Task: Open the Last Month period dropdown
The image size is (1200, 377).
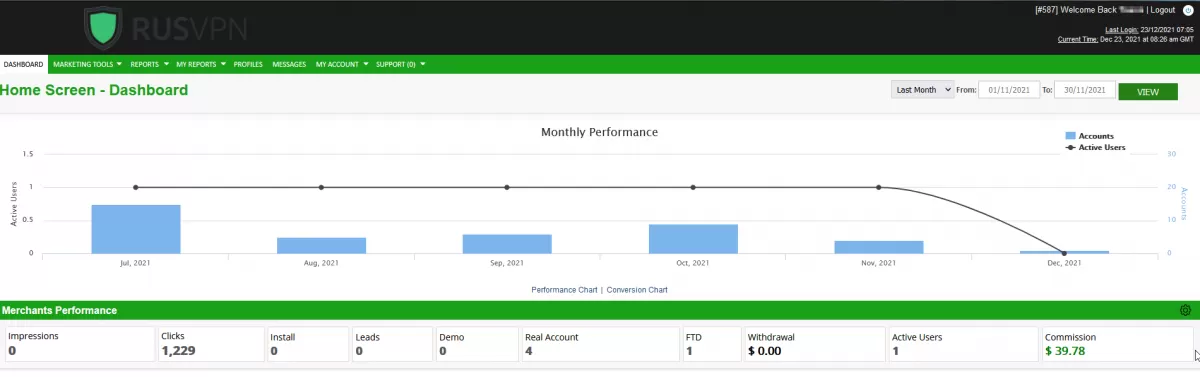Action: coord(922,90)
